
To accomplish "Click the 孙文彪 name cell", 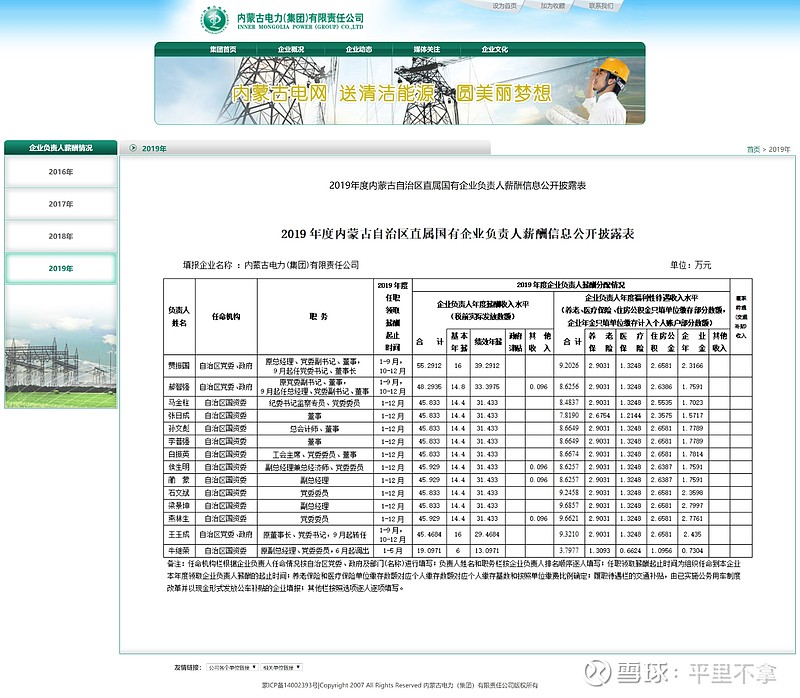I will pyautogui.click(x=179, y=429).
